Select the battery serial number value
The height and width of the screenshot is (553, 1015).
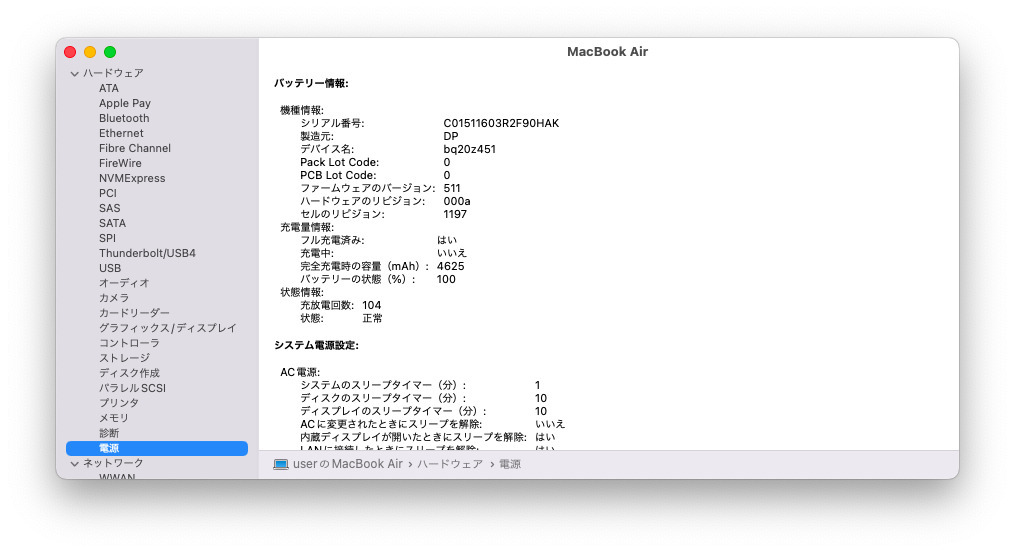pyautogui.click(x=501, y=123)
